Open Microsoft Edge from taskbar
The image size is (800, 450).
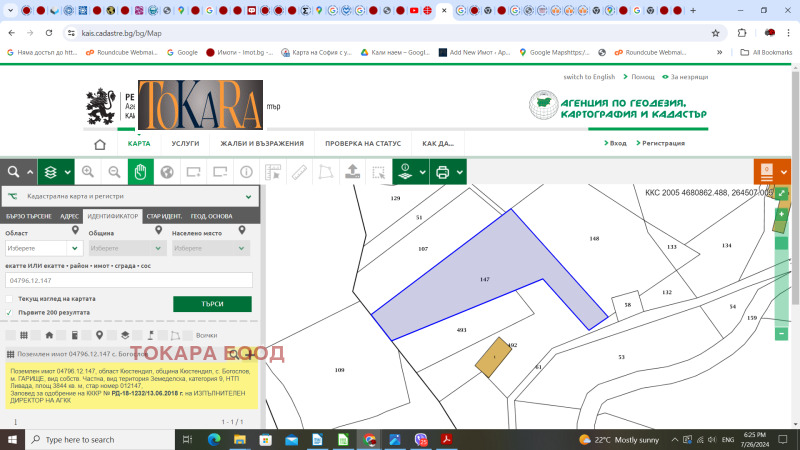pyautogui.click(x=213, y=439)
